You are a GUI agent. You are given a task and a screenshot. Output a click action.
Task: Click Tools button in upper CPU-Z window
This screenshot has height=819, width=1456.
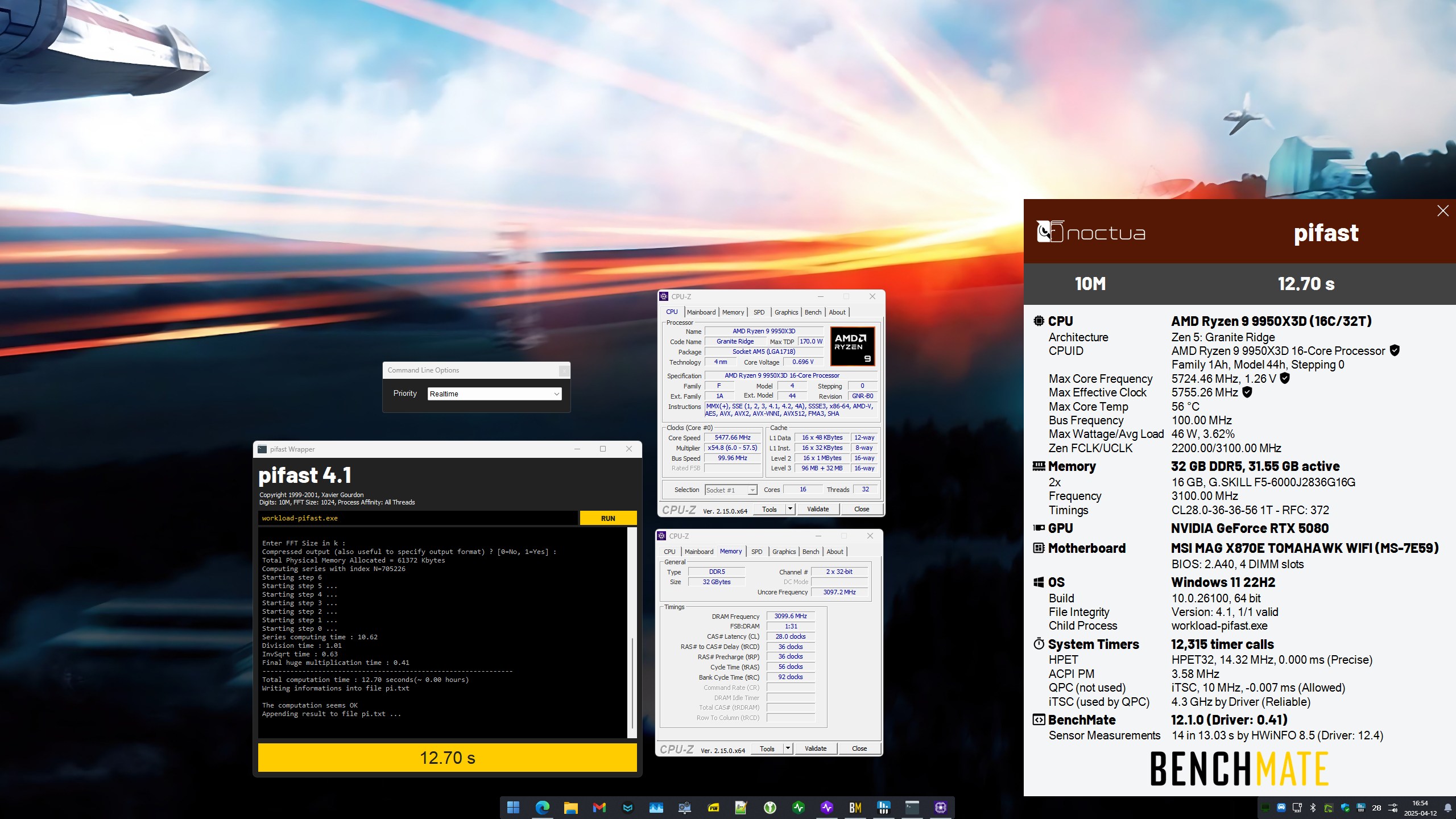point(770,509)
